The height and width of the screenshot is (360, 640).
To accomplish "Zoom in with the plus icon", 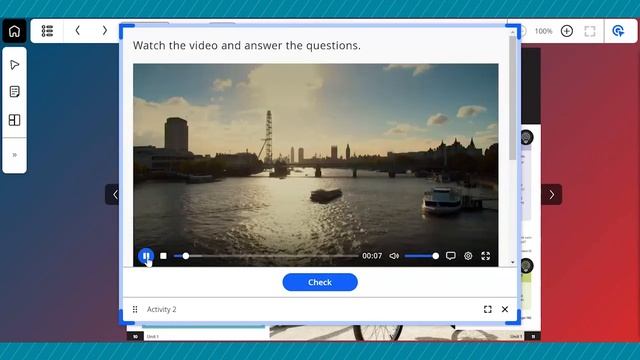I will coord(567,31).
